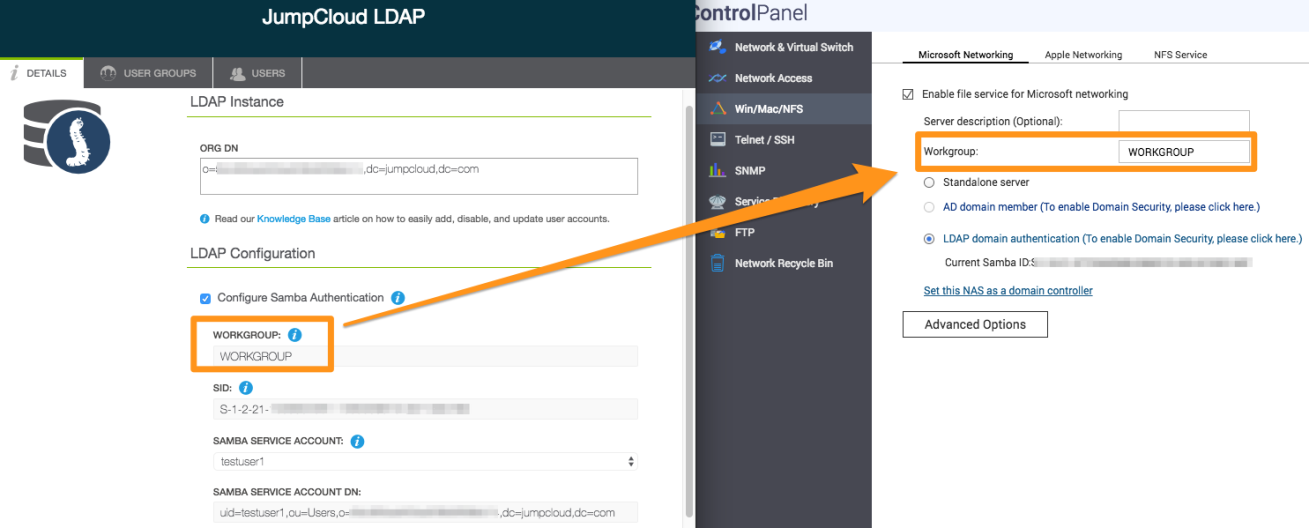Click the SNMP chart icon

717,171
